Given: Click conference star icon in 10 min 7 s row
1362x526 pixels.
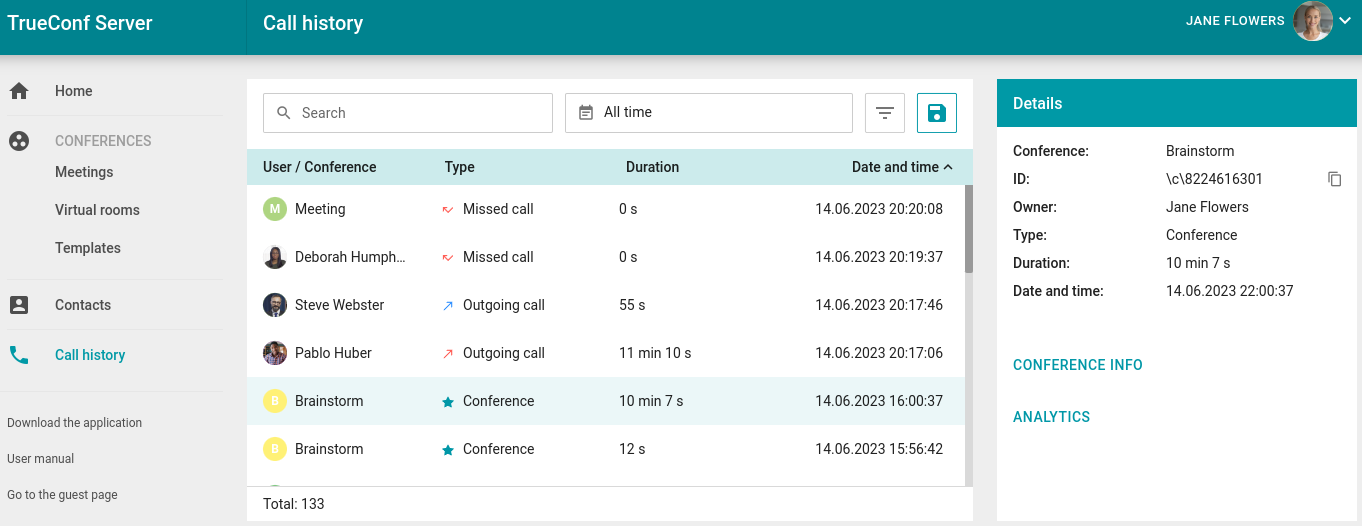Looking at the screenshot, I should pyautogui.click(x=448, y=402).
